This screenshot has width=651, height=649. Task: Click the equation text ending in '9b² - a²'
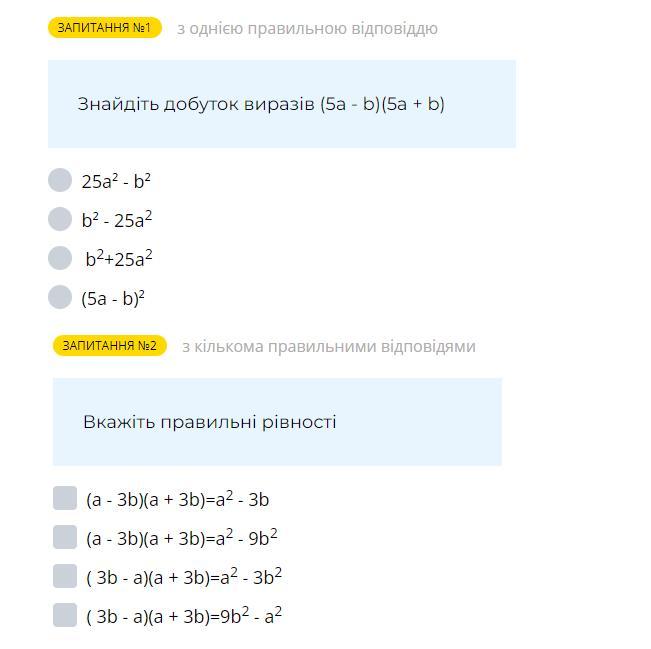tap(184, 616)
